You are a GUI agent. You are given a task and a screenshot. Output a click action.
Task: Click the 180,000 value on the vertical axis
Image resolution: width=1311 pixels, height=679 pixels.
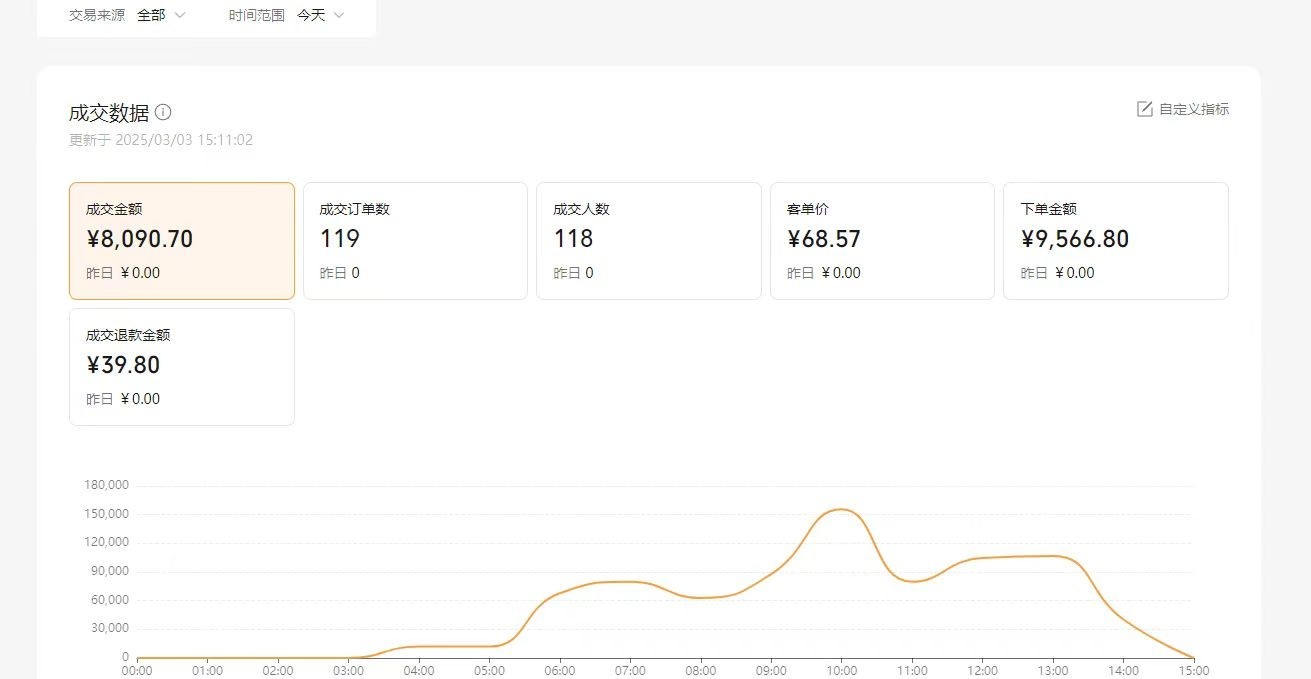click(109, 485)
